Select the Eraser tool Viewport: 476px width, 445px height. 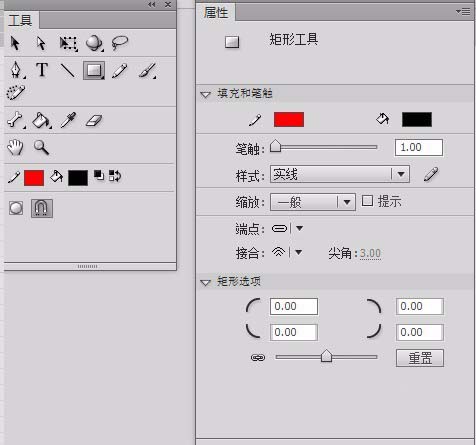(x=94, y=121)
